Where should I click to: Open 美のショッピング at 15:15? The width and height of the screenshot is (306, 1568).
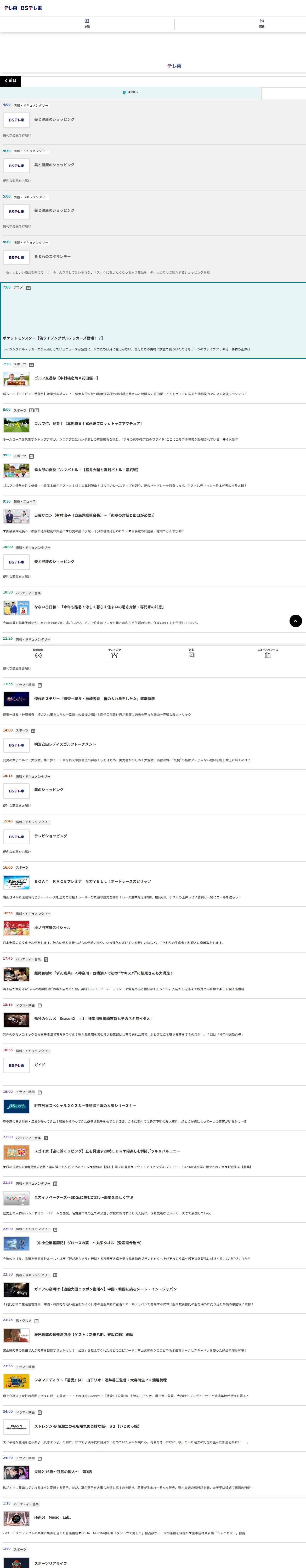coord(49,789)
